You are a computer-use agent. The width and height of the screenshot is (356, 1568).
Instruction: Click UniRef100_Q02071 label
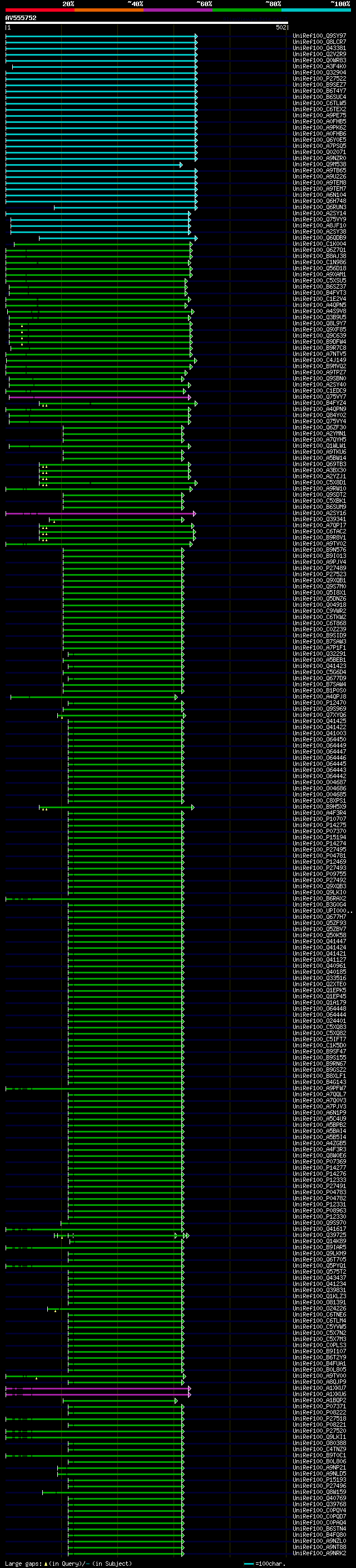click(319, 152)
